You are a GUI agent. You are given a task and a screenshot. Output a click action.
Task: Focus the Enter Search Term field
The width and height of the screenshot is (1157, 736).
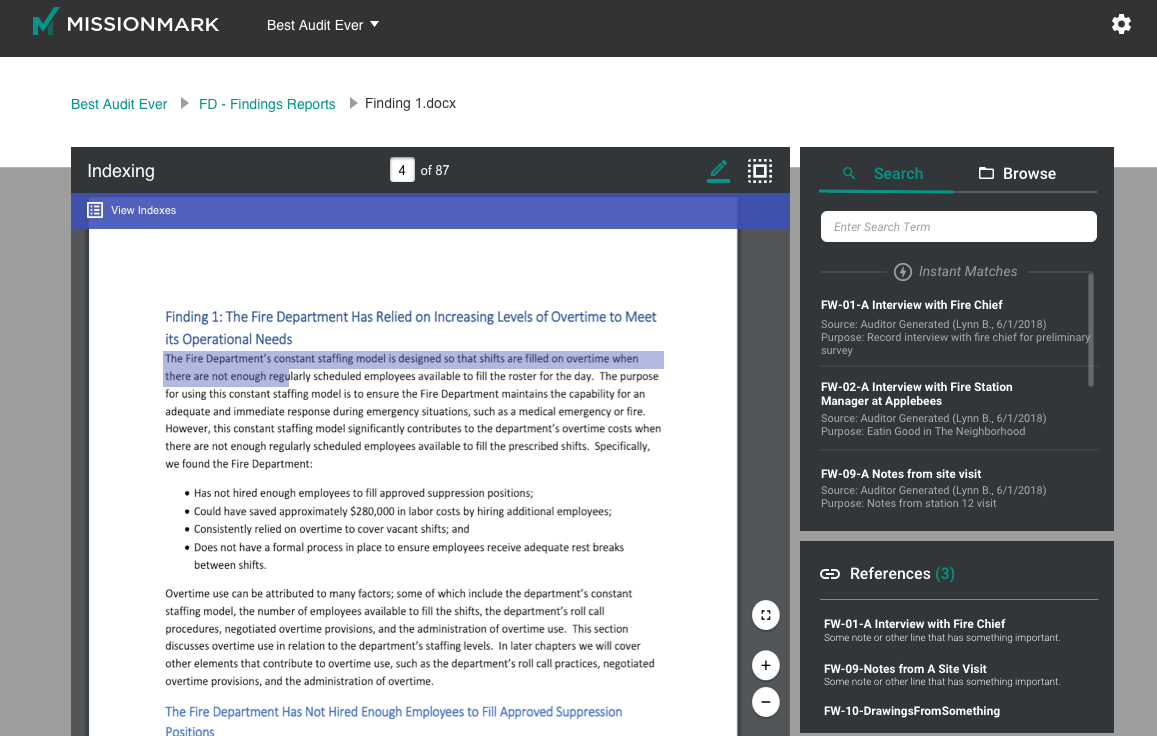pyautogui.click(x=959, y=227)
